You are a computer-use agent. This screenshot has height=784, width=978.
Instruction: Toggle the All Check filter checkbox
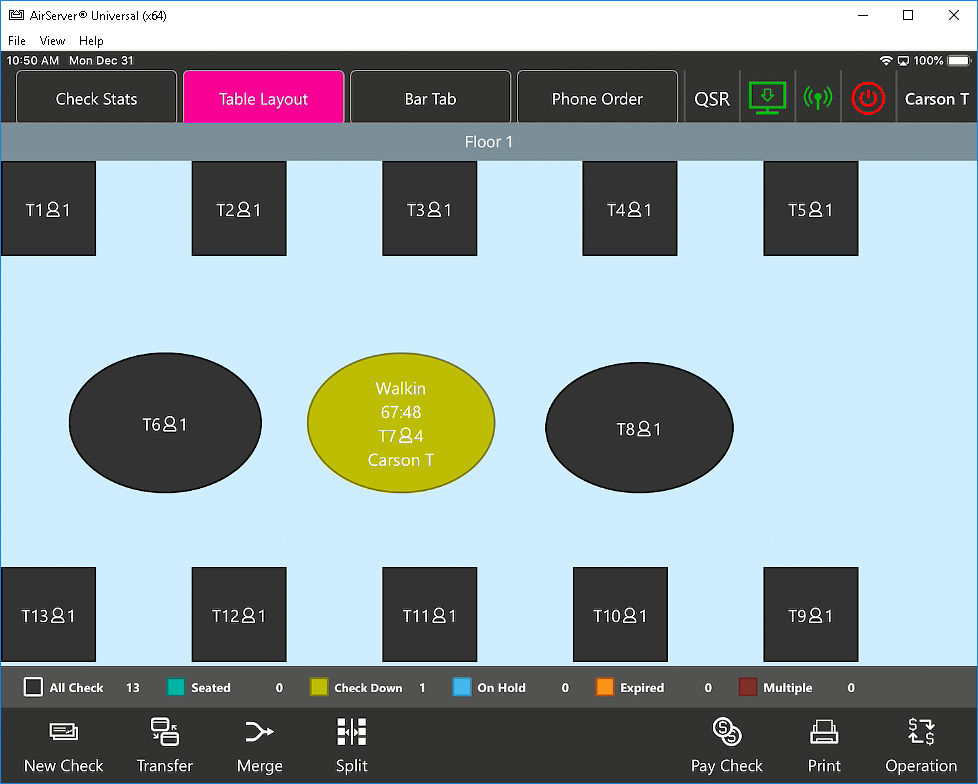34,687
